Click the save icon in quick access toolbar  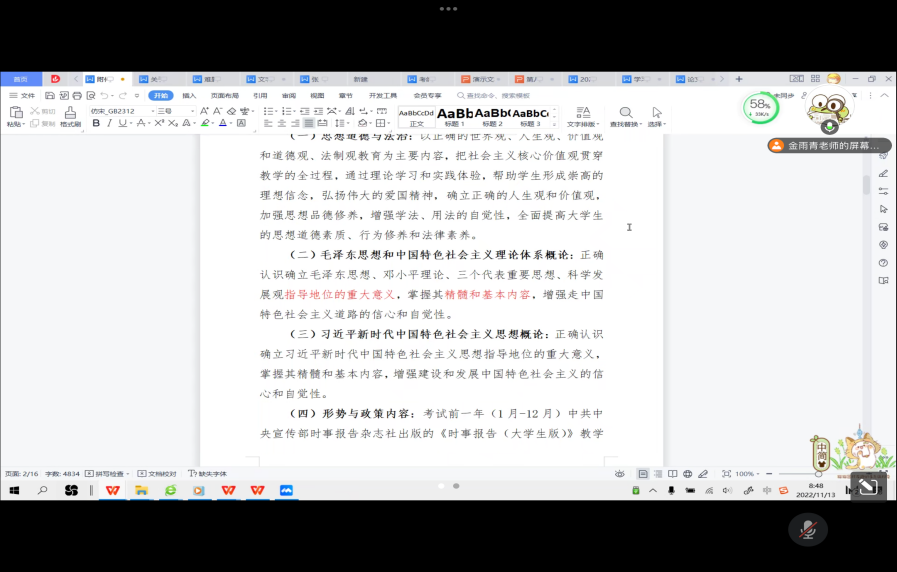click(x=50, y=95)
